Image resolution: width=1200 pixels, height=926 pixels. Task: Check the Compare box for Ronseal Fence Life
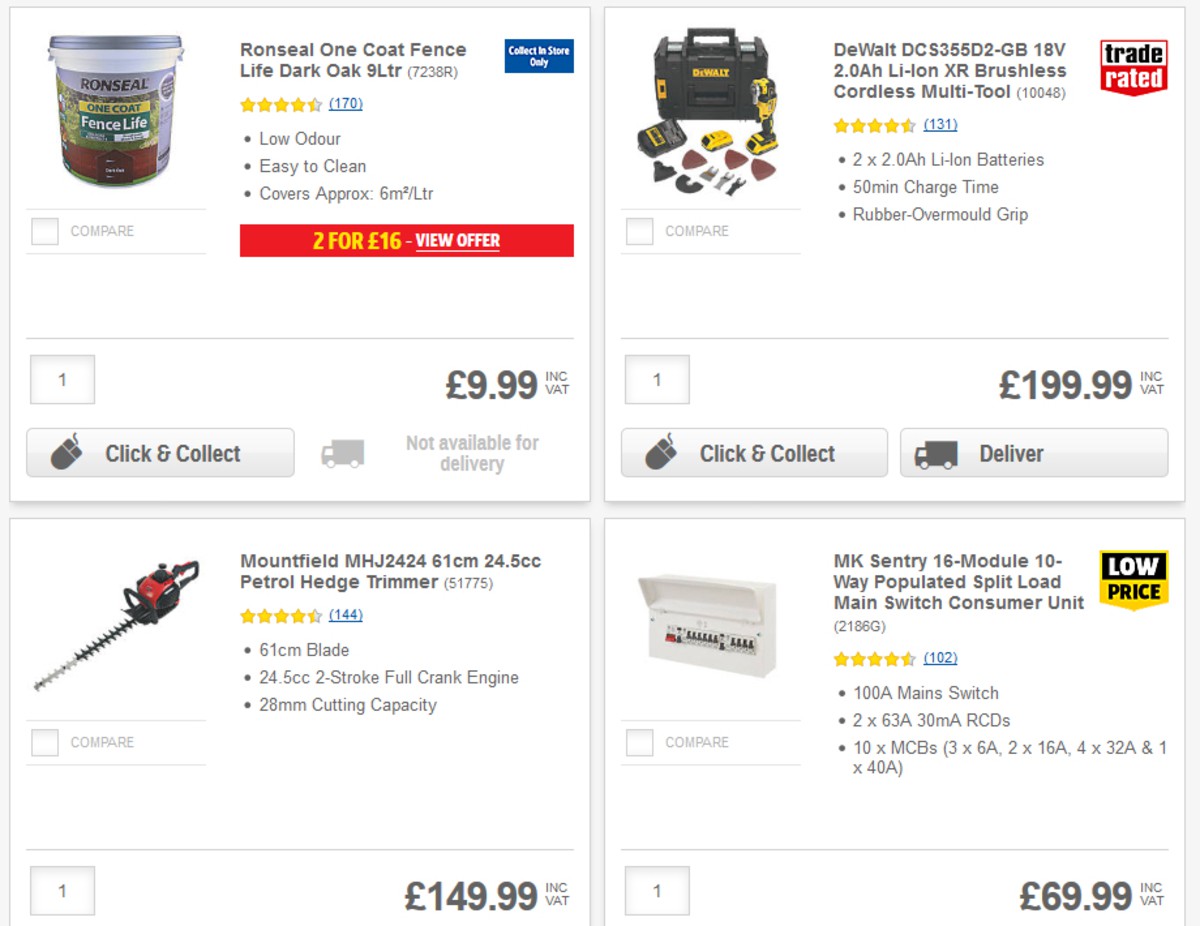[44, 231]
